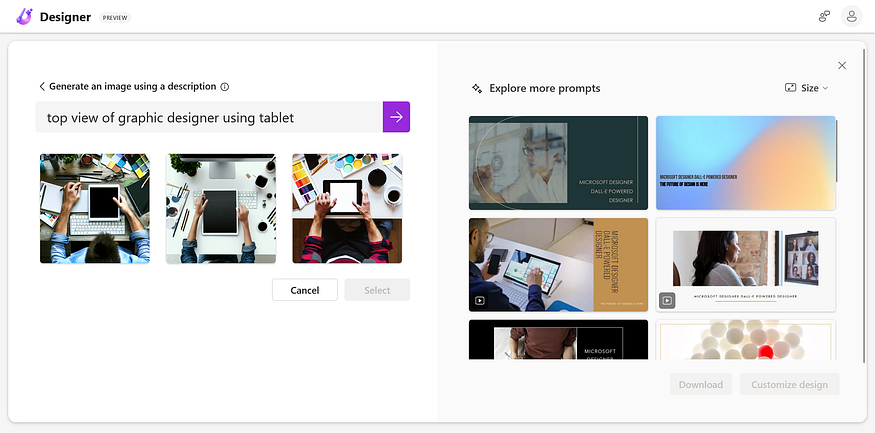This screenshot has height=433, width=875.
Task: Open the user account profile icon
Action: [x=852, y=17]
